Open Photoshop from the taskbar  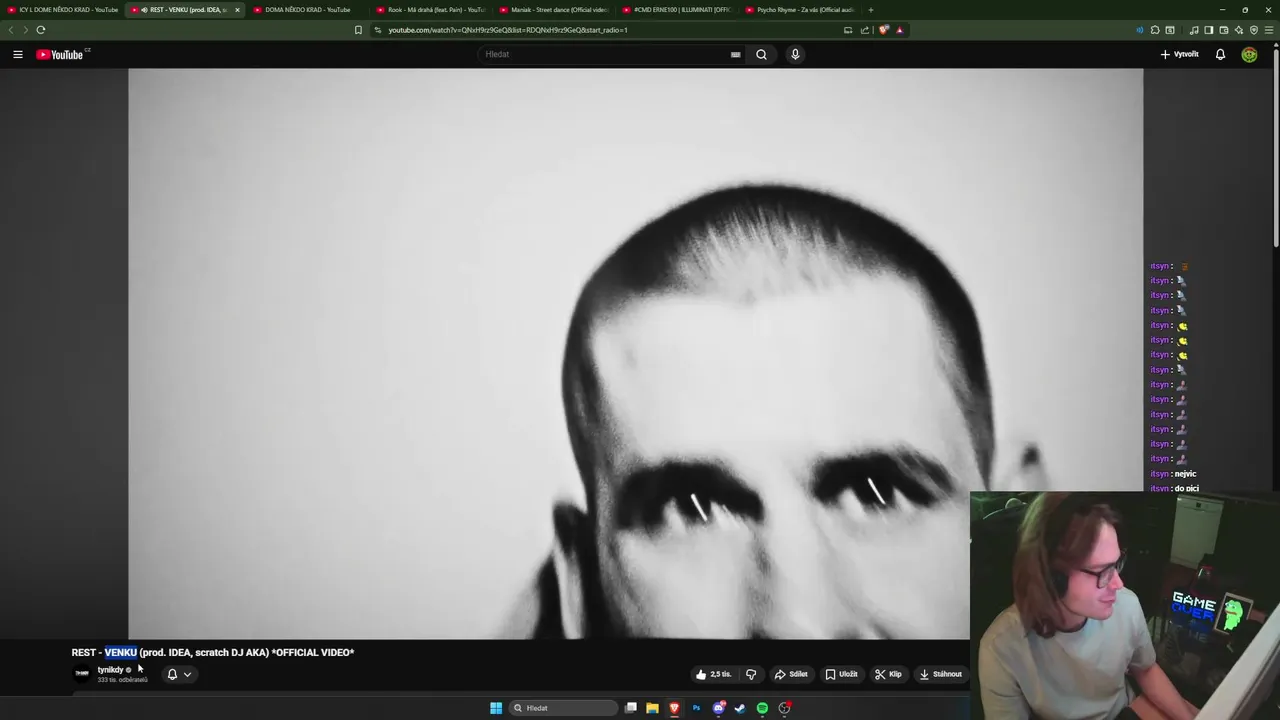click(x=696, y=708)
